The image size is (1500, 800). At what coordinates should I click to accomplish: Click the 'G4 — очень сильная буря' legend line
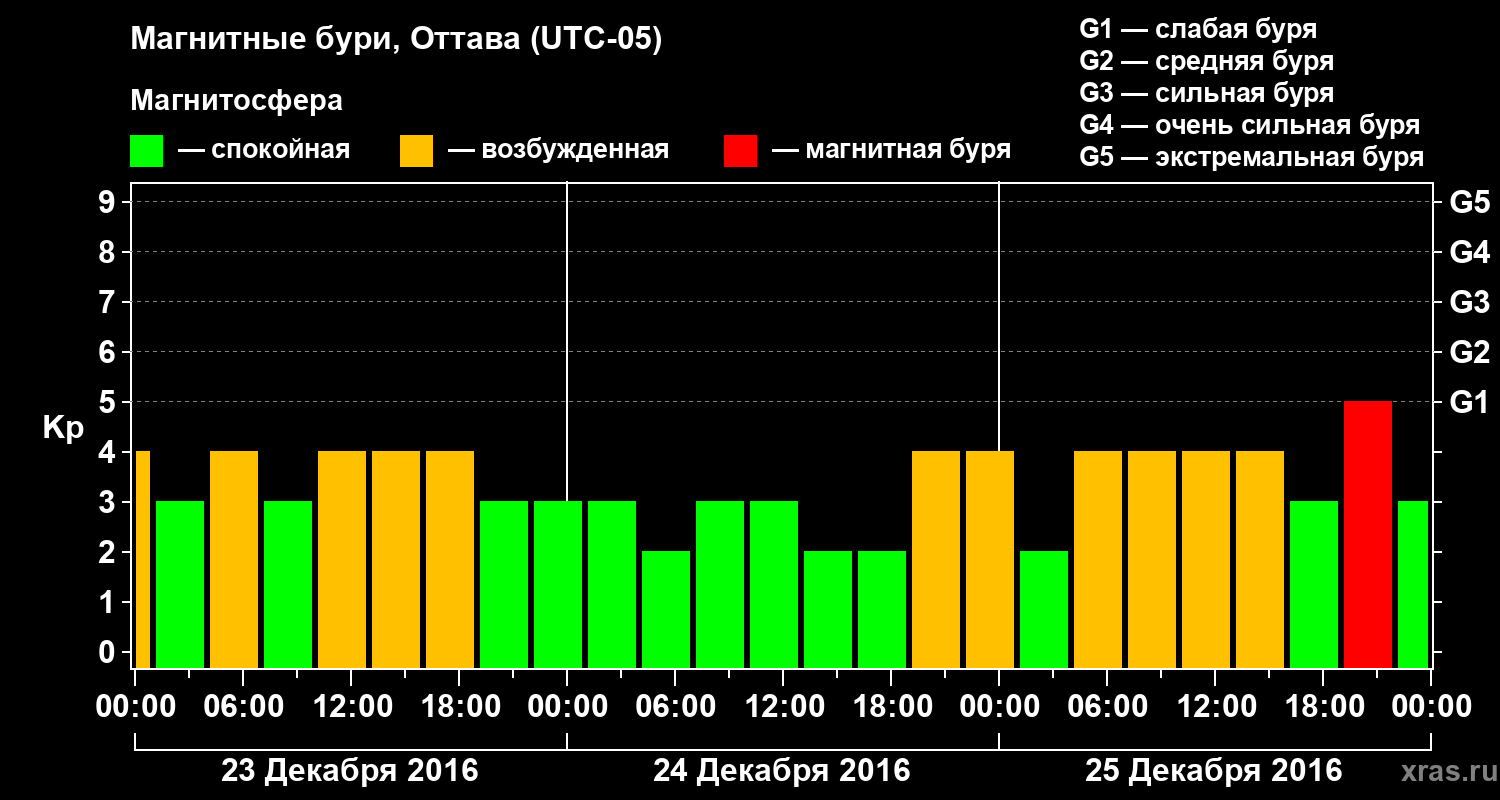[x=1250, y=125]
